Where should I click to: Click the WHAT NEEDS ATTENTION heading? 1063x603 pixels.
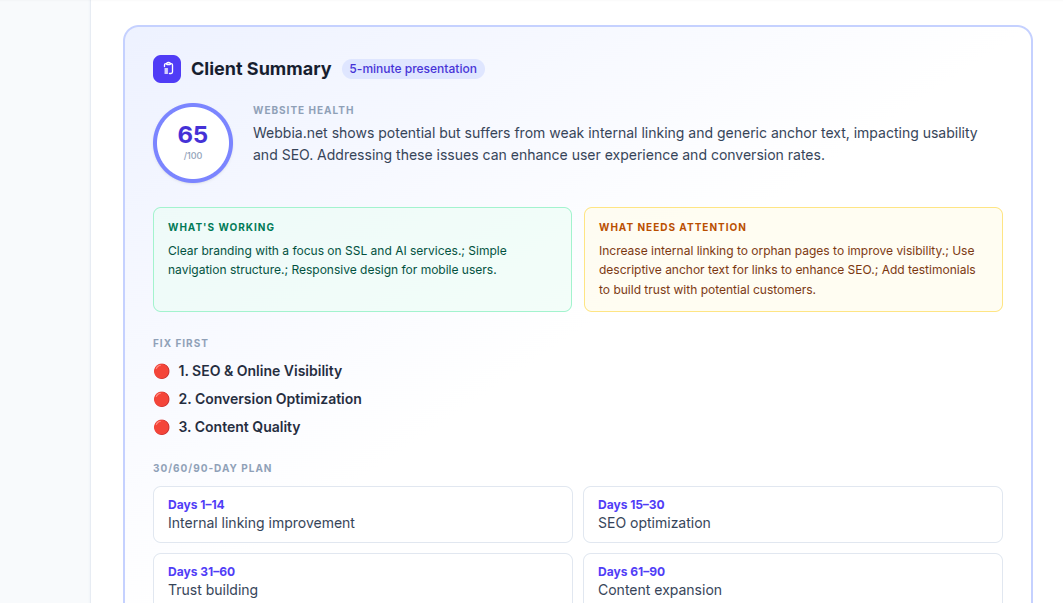tap(673, 227)
